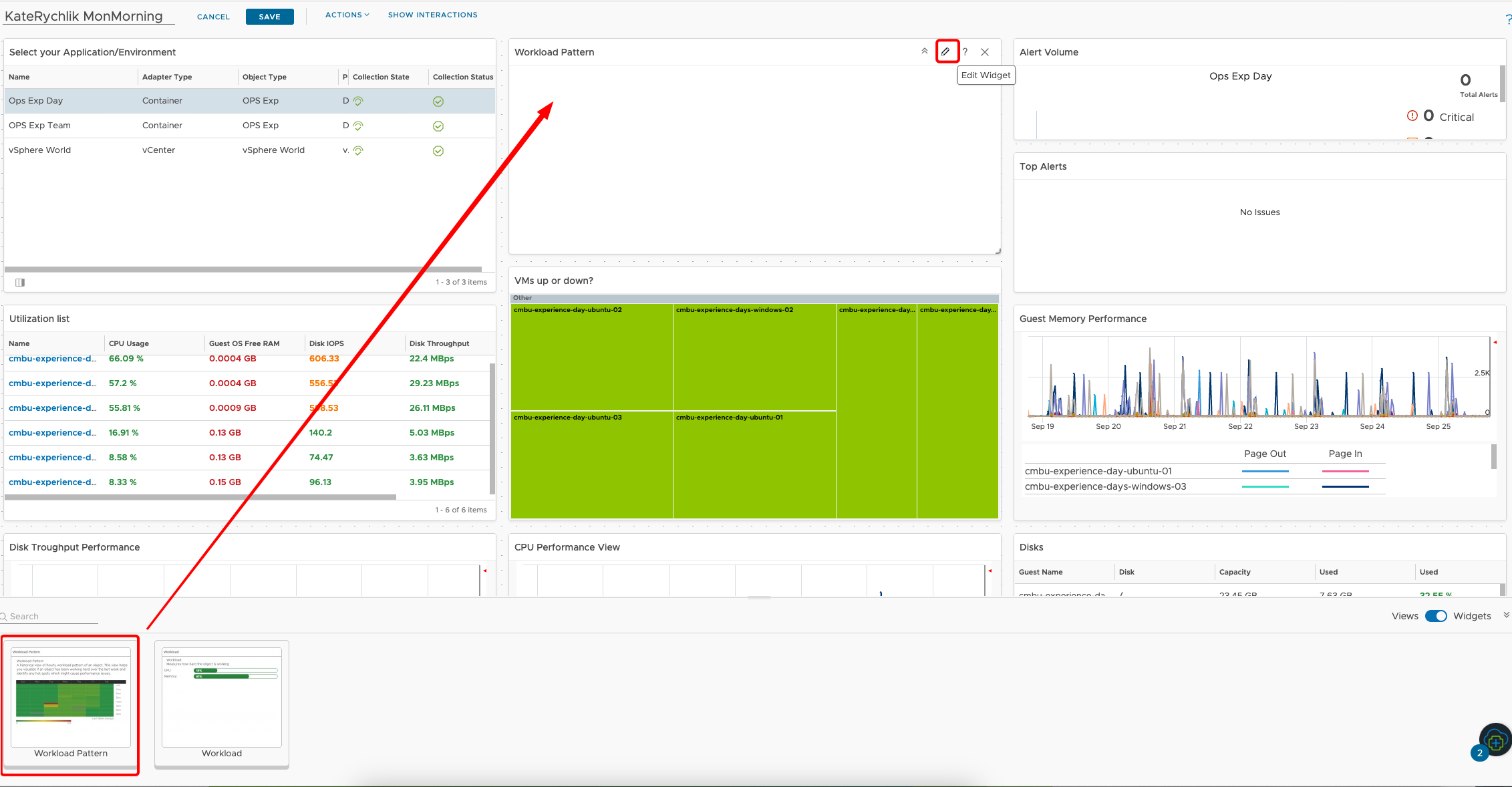Select the Workload Pattern widget thumbnail
Screen dimensions: 1512x787
pos(69,701)
